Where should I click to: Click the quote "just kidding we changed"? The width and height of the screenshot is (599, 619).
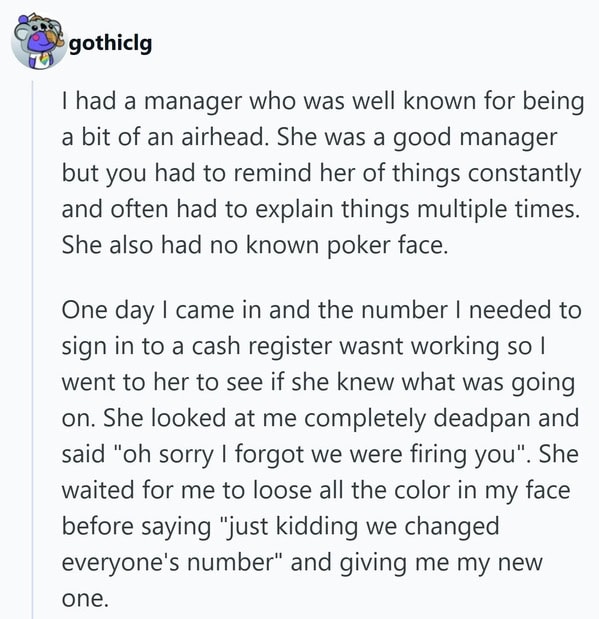coord(359,527)
